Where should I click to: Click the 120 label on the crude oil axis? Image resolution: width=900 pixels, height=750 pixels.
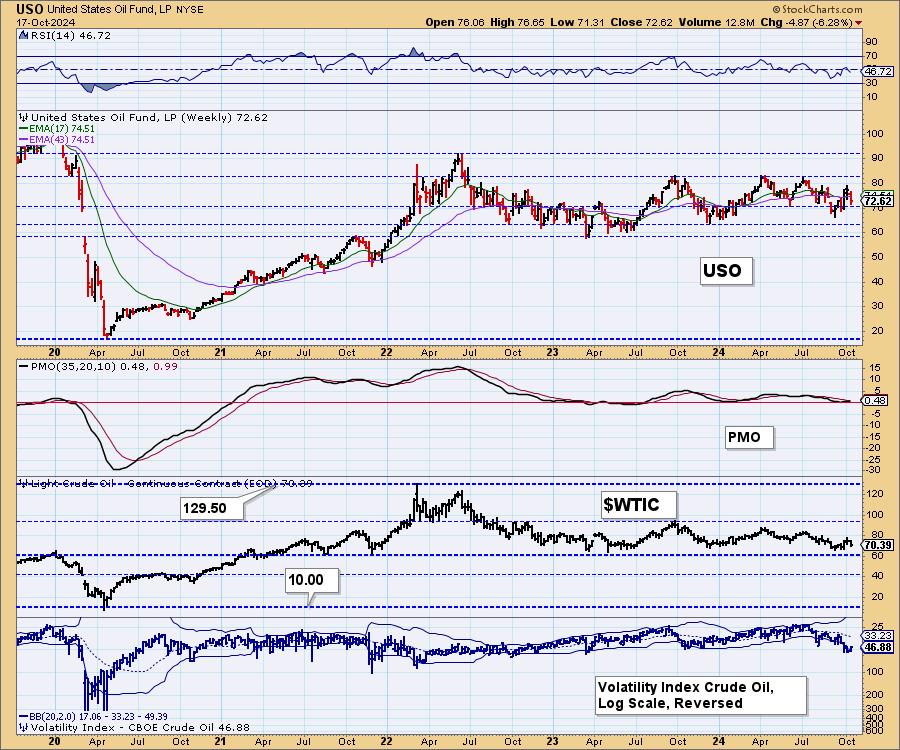[875, 493]
